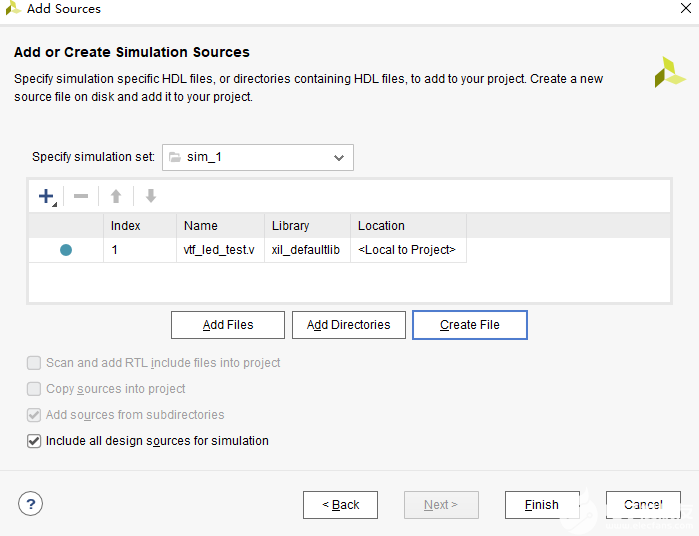Image resolution: width=699 pixels, height=536 pixels.
Task: Open help with the question mark icon
Action: (31, 504)
